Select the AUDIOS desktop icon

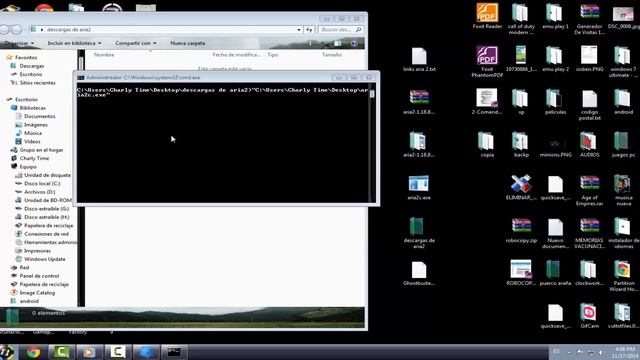(x=589, y=144)
